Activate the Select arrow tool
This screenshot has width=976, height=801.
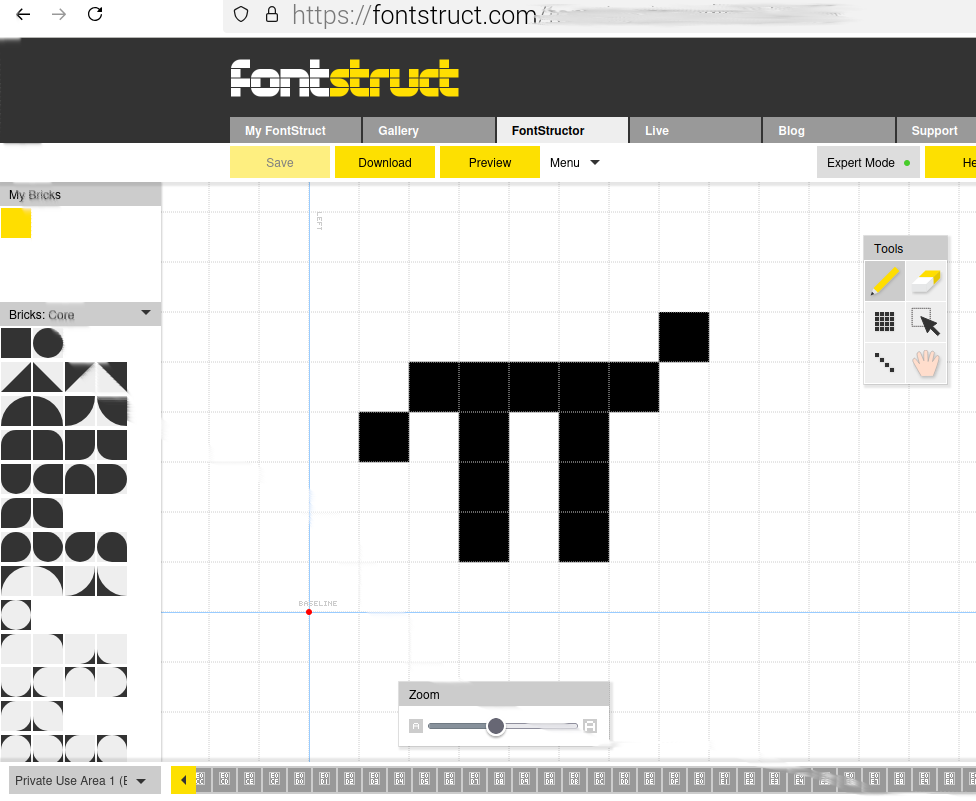point(926,322)
